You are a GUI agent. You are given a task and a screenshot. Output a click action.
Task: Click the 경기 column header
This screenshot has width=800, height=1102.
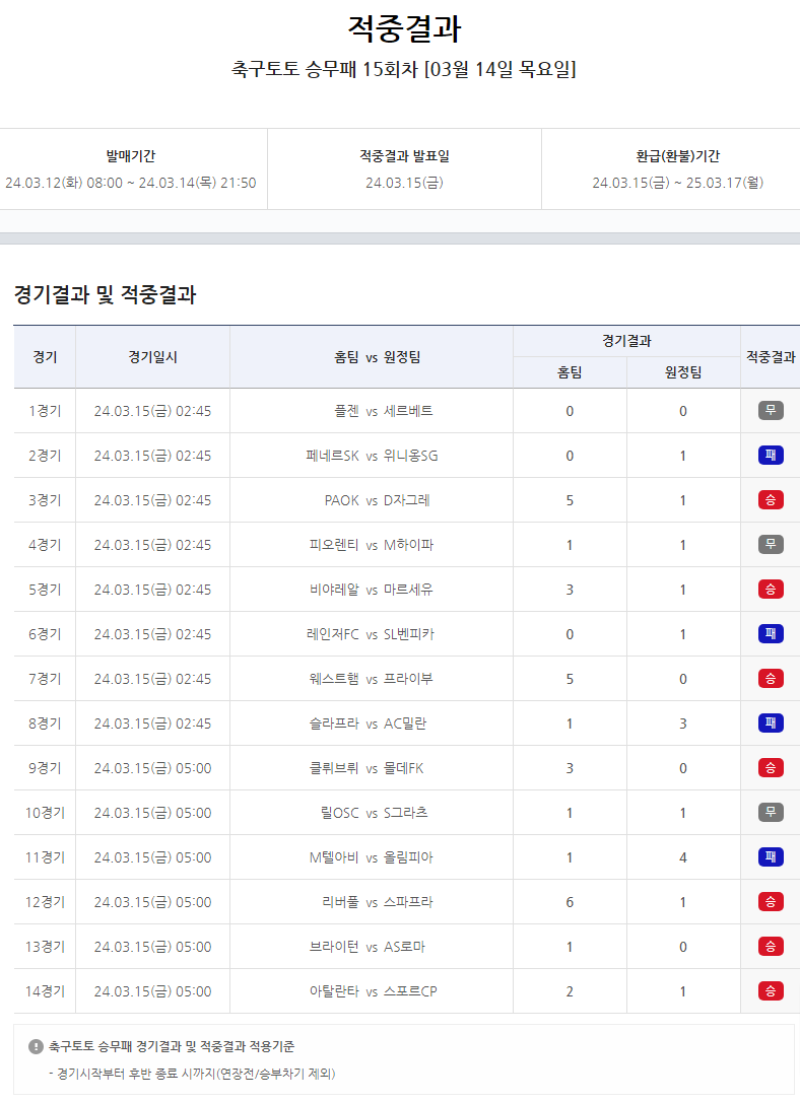click(x=45, y=357)
